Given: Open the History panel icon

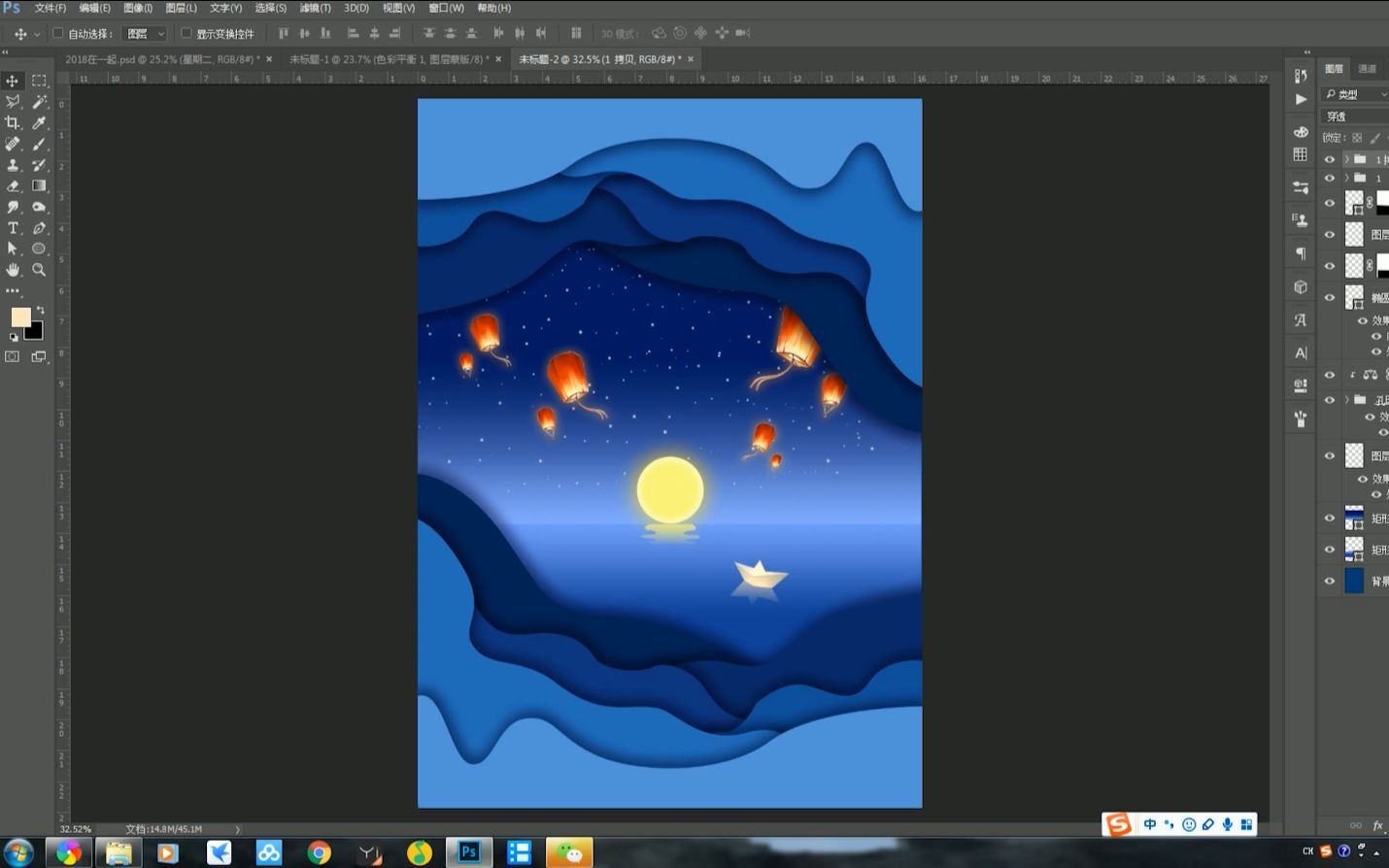Looking at the screenshot, I should (1301, 76).
